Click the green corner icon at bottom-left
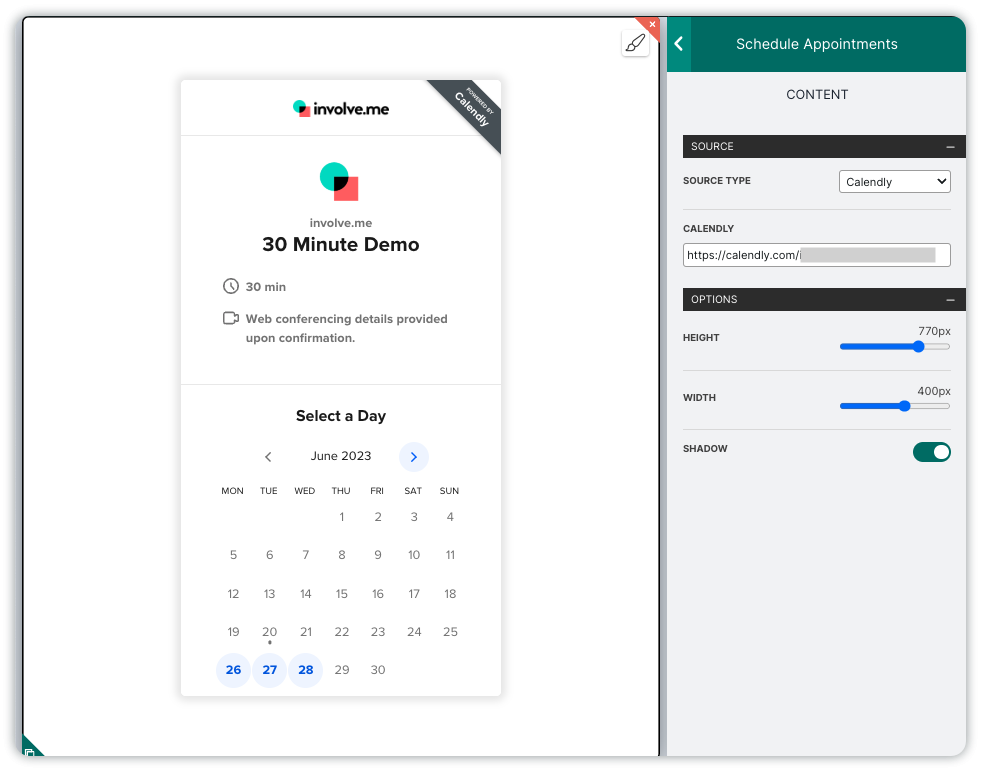This screenshot has width=981, height=770. (29, 749)
